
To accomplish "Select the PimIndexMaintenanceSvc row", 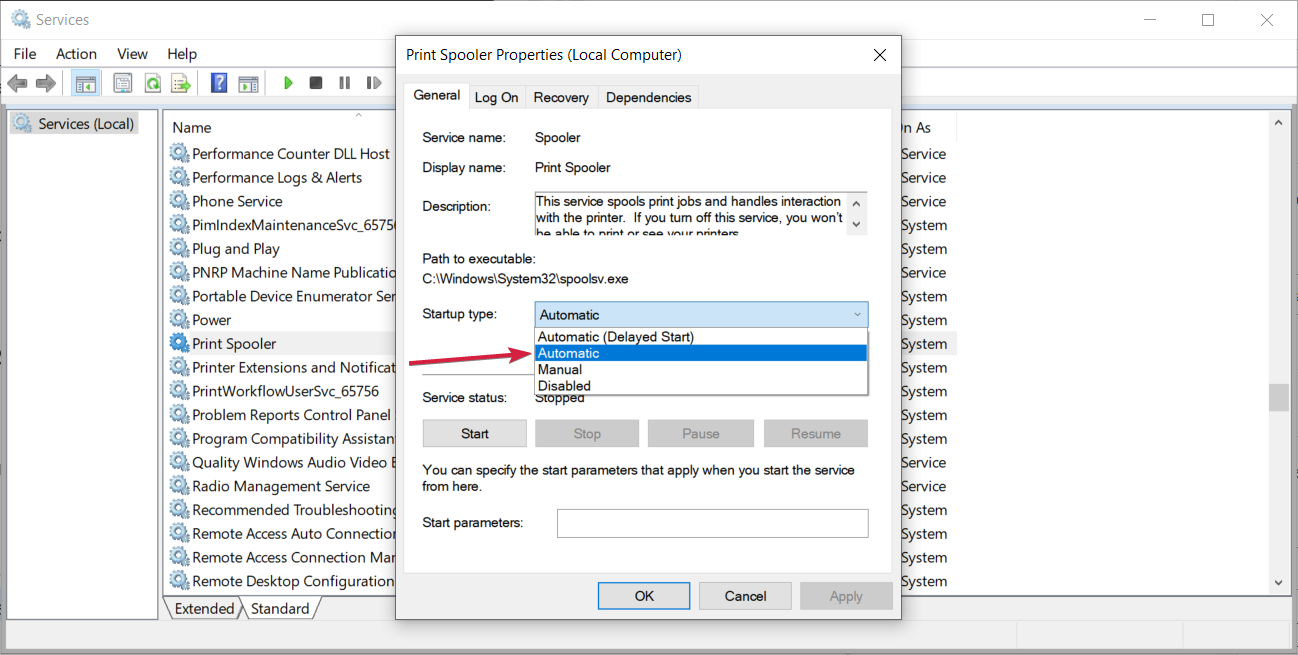I will pos(281,225).
